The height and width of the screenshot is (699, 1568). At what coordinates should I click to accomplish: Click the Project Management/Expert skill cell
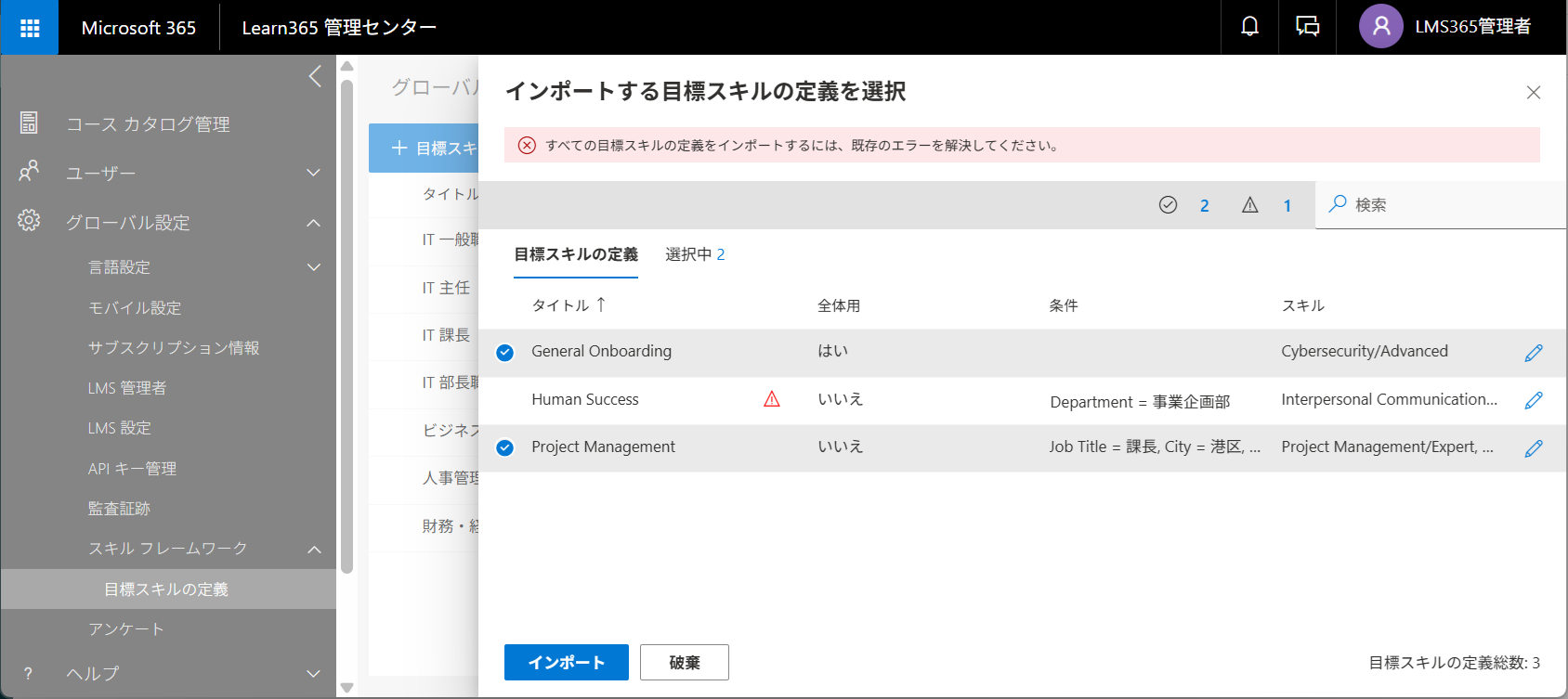click(1388, 447)
